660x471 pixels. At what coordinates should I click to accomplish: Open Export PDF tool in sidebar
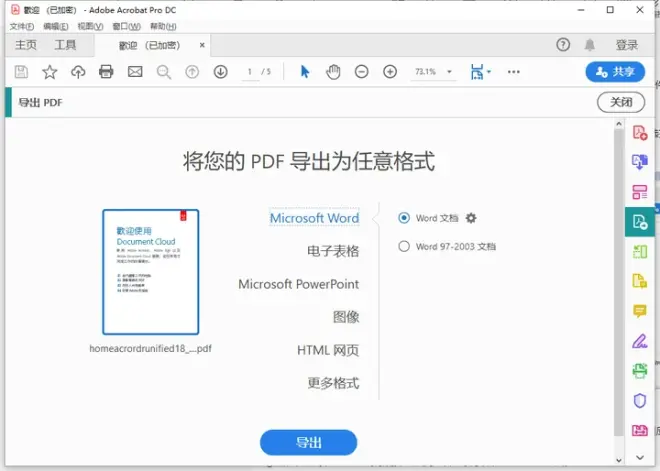640,222
